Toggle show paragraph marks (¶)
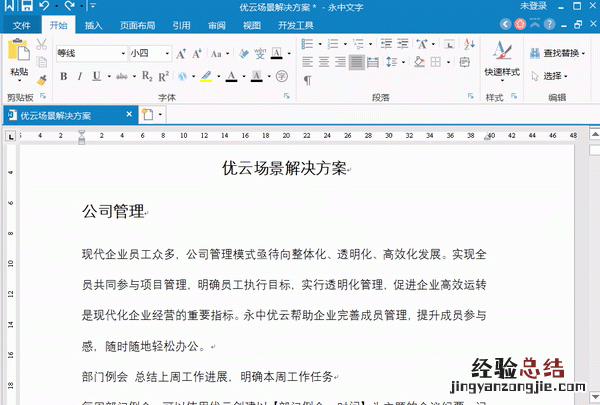The height and width of the screenshot is (405, 600). click(308, 80)
